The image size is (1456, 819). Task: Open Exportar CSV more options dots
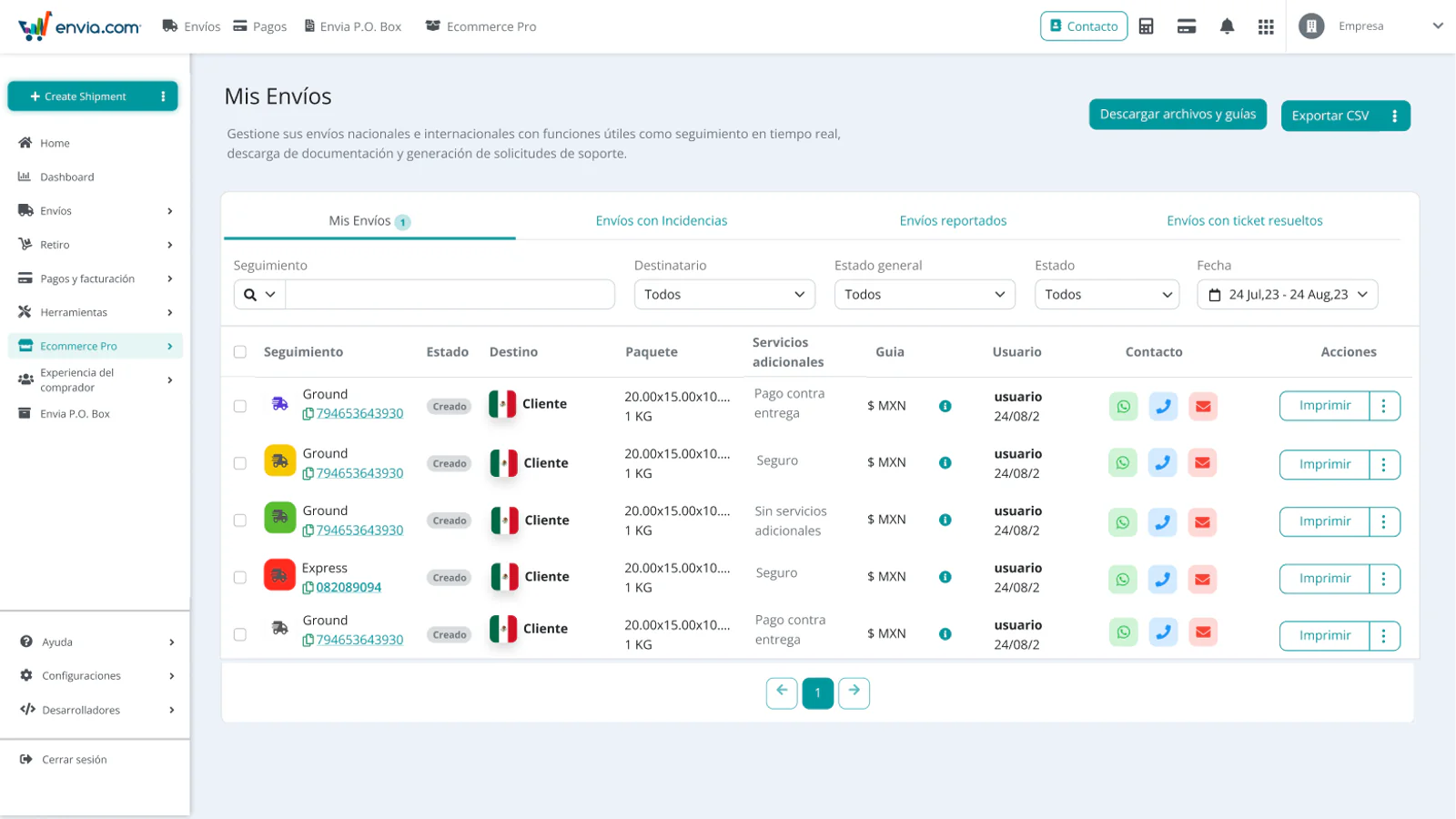[x=1394, y=116]
